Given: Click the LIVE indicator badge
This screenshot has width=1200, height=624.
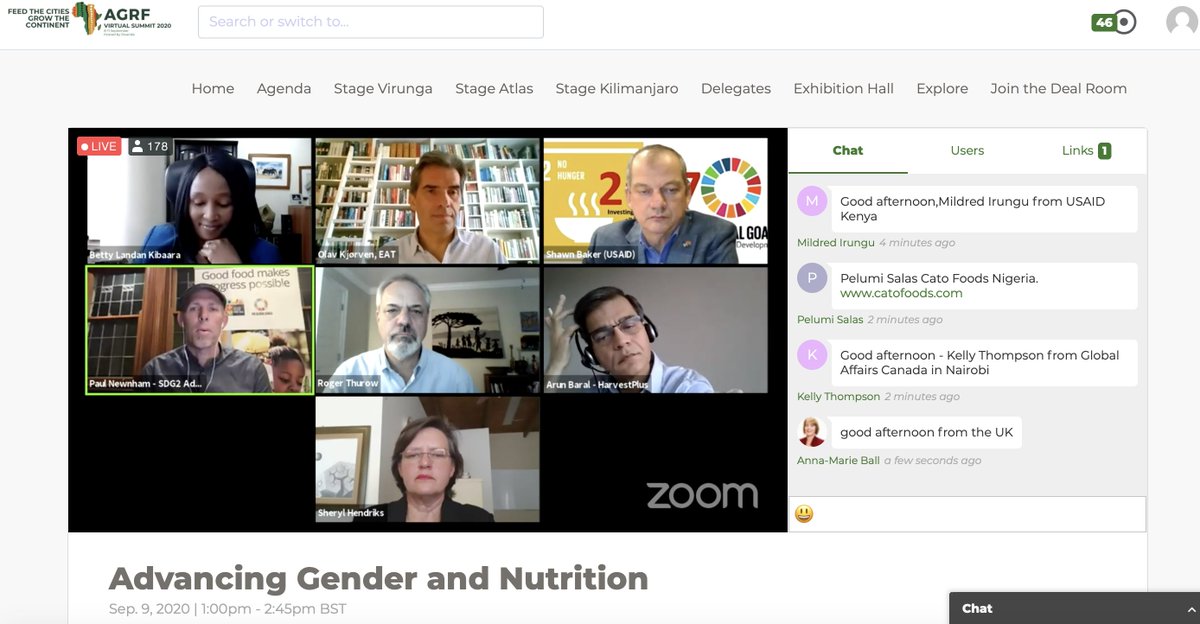Looking at the screenshot, I should (100, 146).
